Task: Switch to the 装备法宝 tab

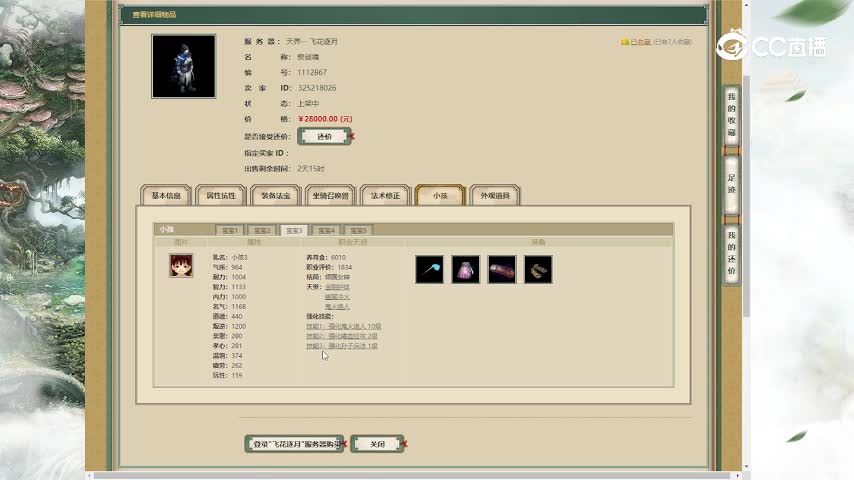Action: (x=276, y=196)
